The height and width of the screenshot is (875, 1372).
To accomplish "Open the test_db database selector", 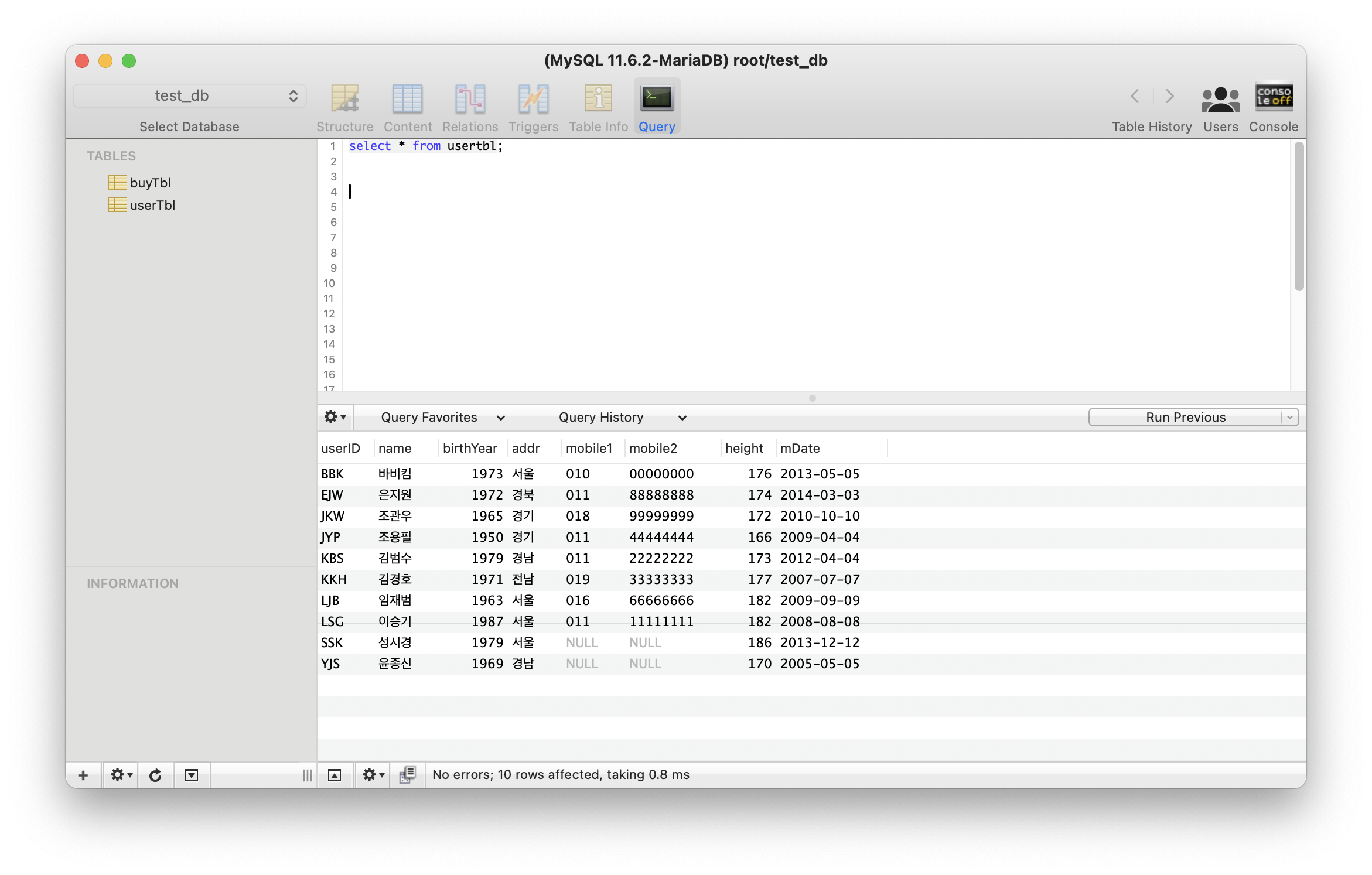I will [190, 96].
